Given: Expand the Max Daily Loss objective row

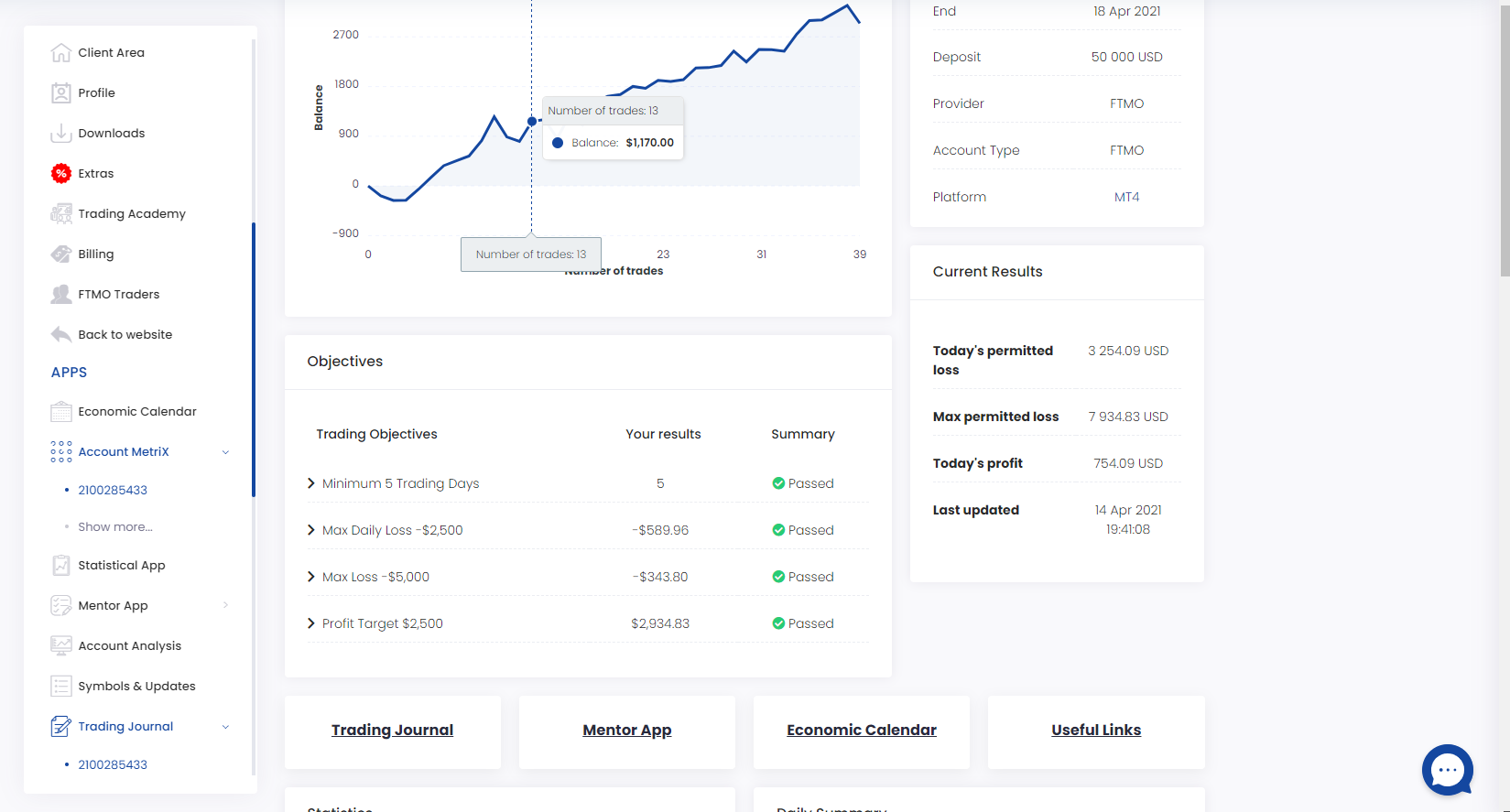Looking at the screenshot, I should click(311, 530).
